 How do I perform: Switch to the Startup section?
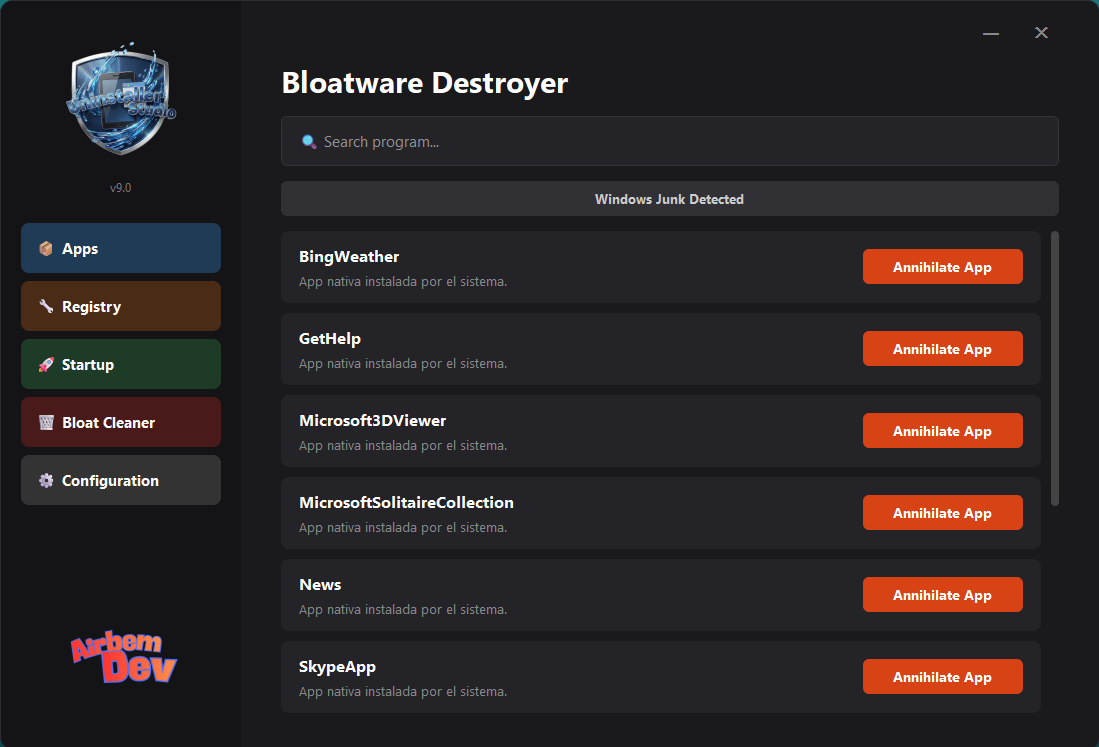(121, 364)
